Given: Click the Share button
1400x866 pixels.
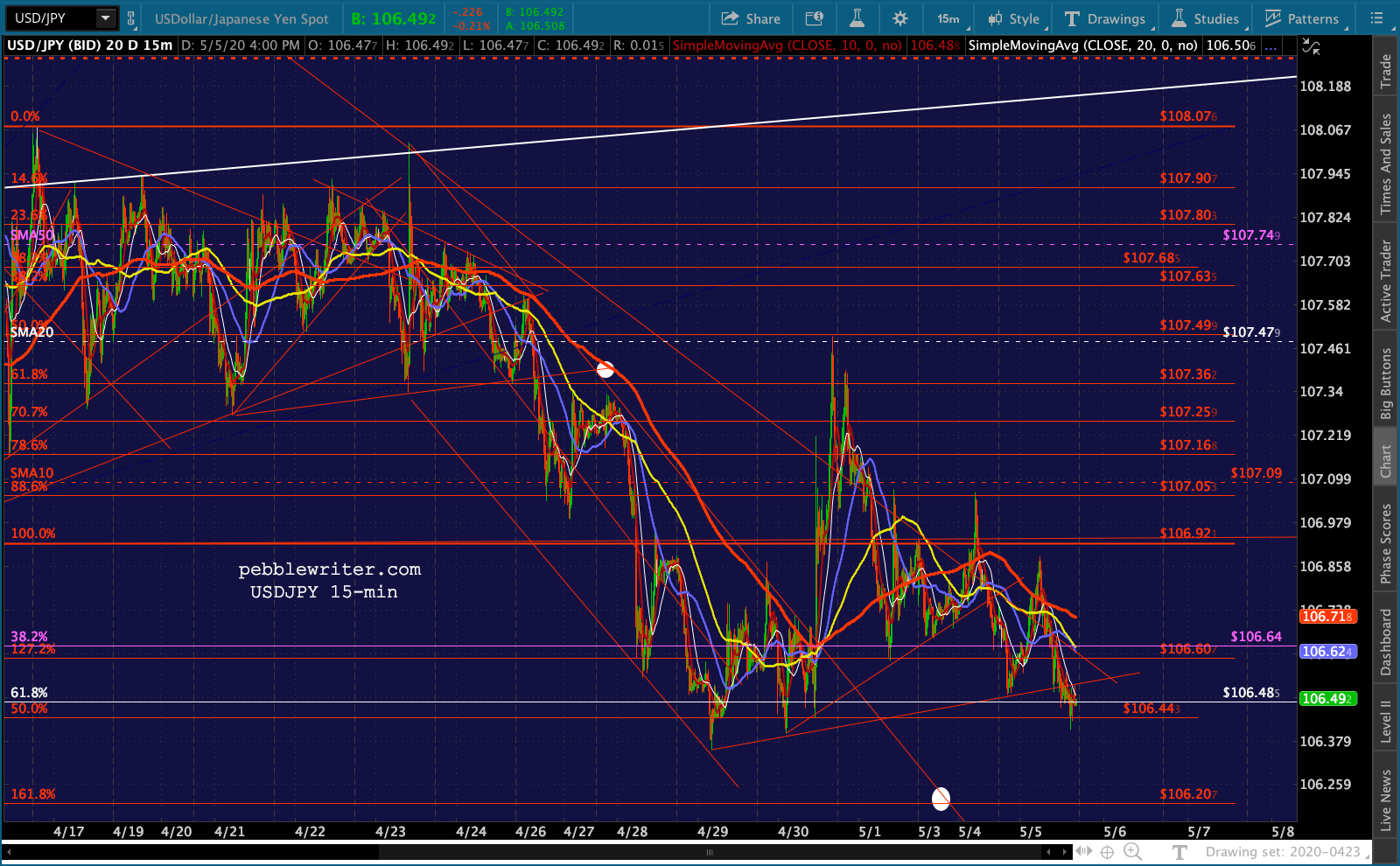Looking at the screenshot, I should pos(751,18).
